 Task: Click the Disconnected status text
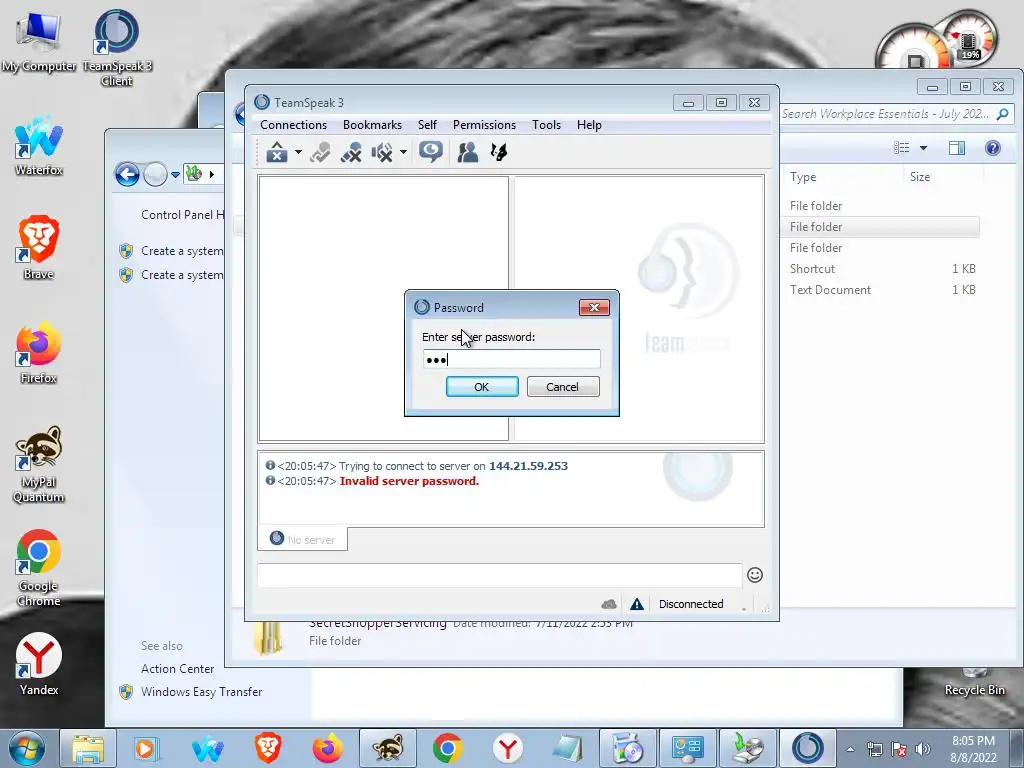(691, 604)
